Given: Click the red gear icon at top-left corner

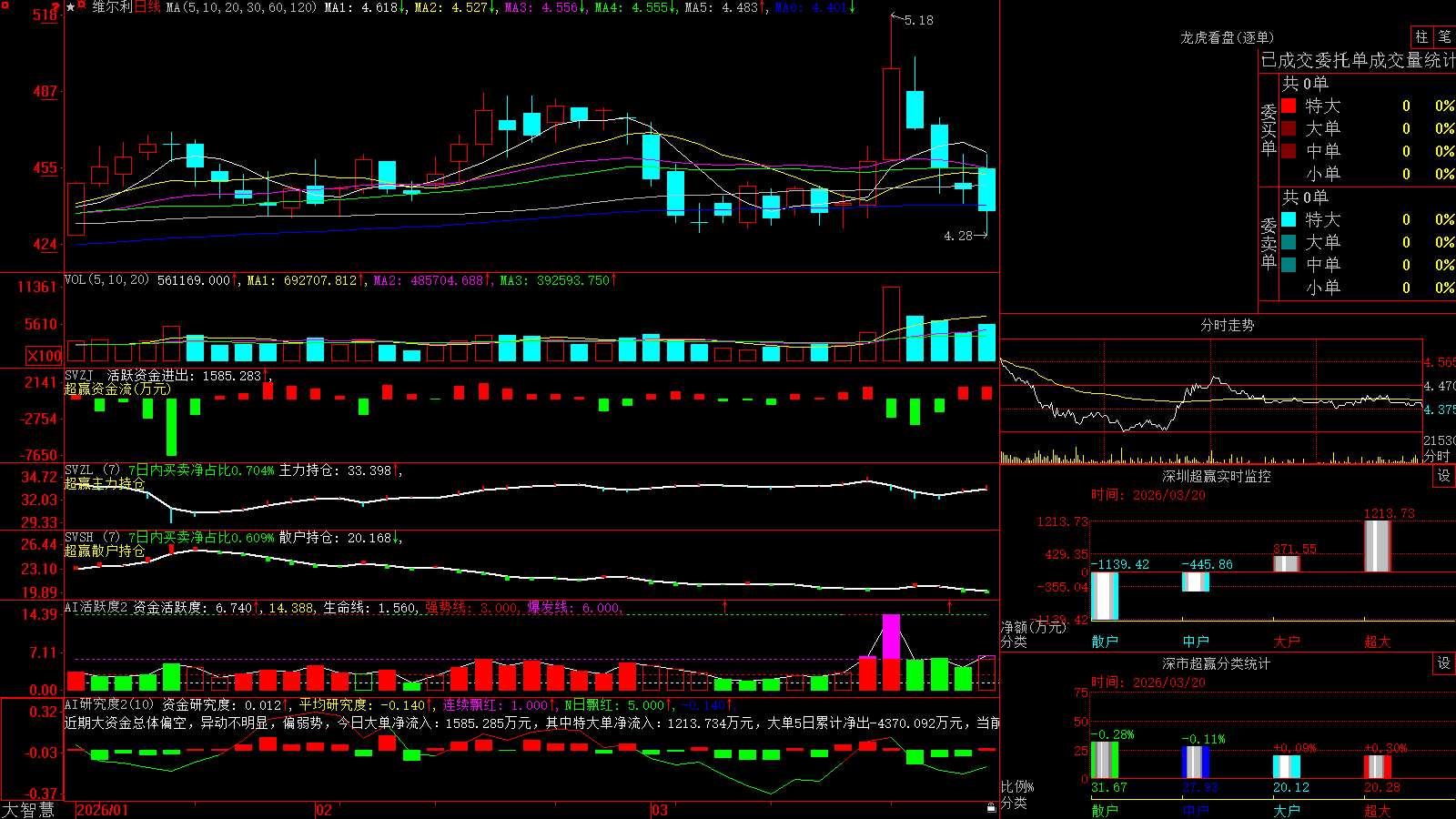Looking at the screenshot, I should [5, 5].
